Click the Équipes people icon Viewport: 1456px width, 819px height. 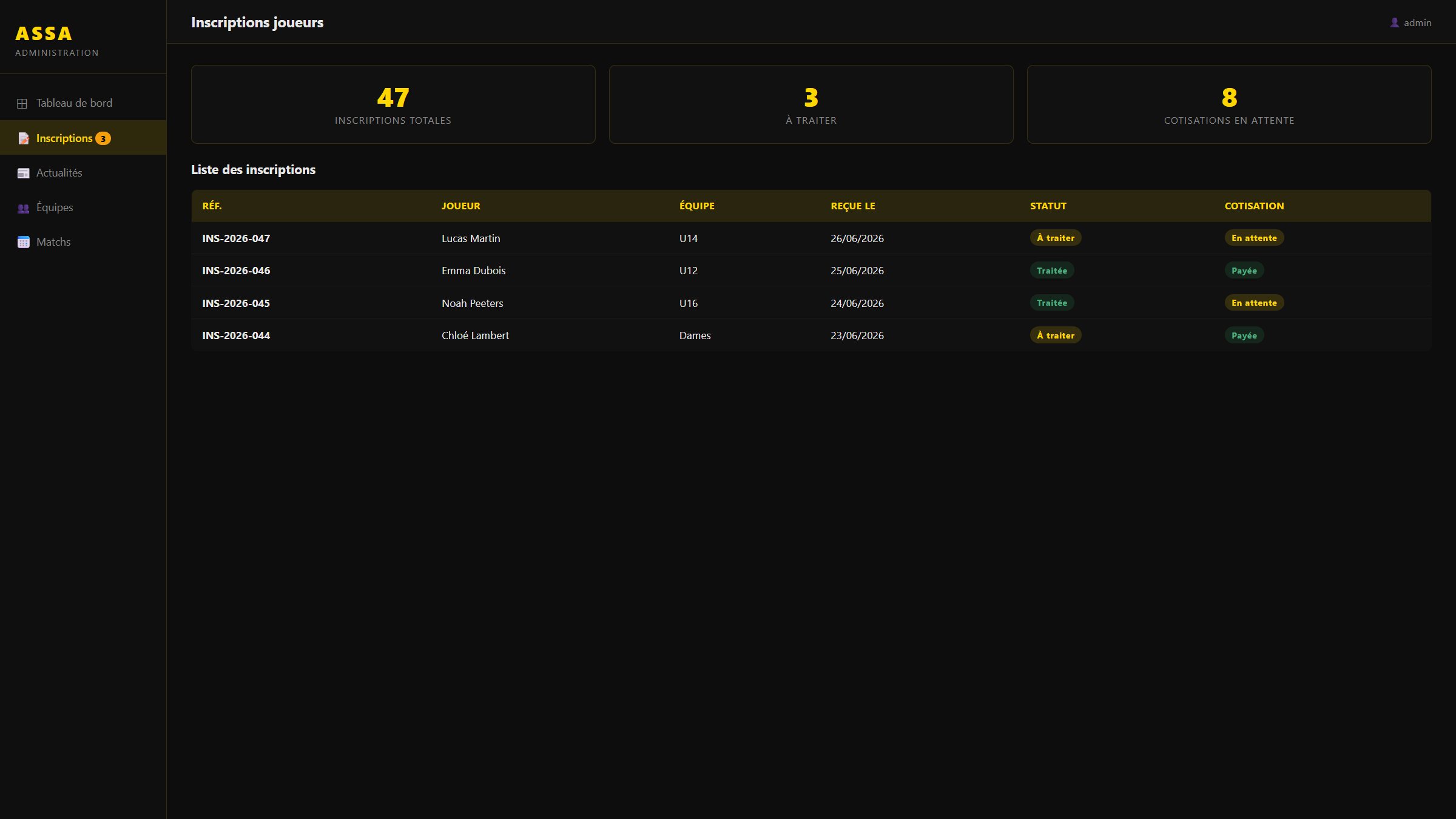(x=23, y=208)
